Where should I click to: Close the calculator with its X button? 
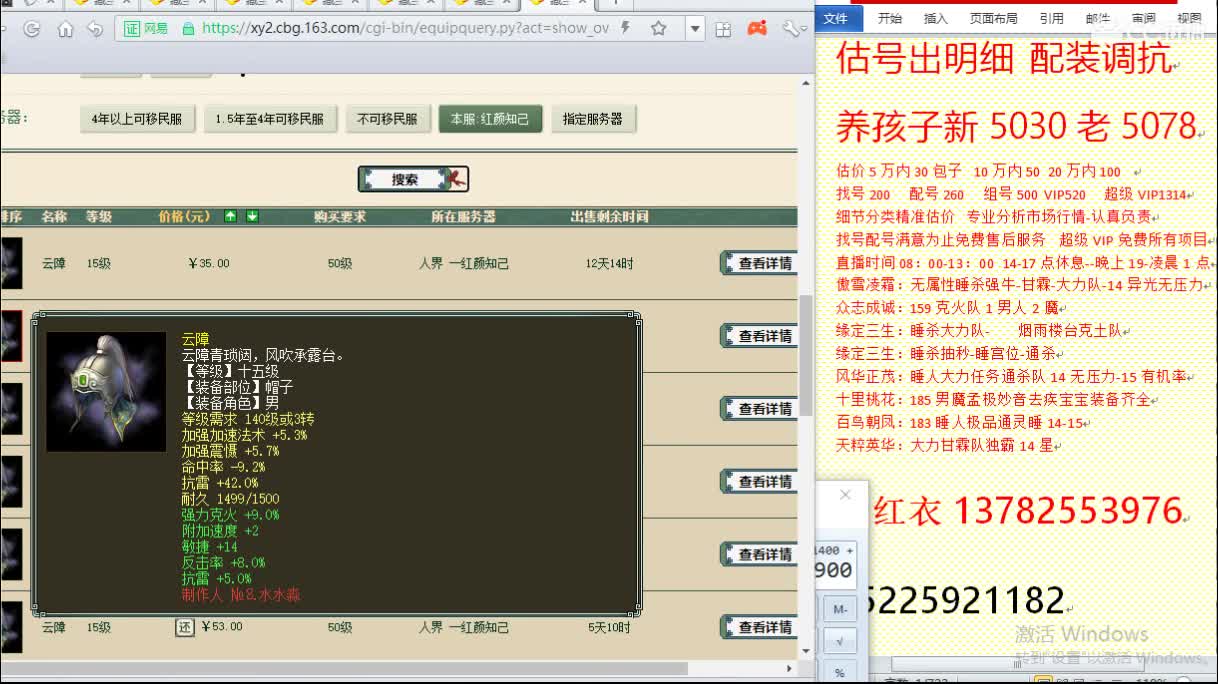pyautogui.click(x=845, y=495)
